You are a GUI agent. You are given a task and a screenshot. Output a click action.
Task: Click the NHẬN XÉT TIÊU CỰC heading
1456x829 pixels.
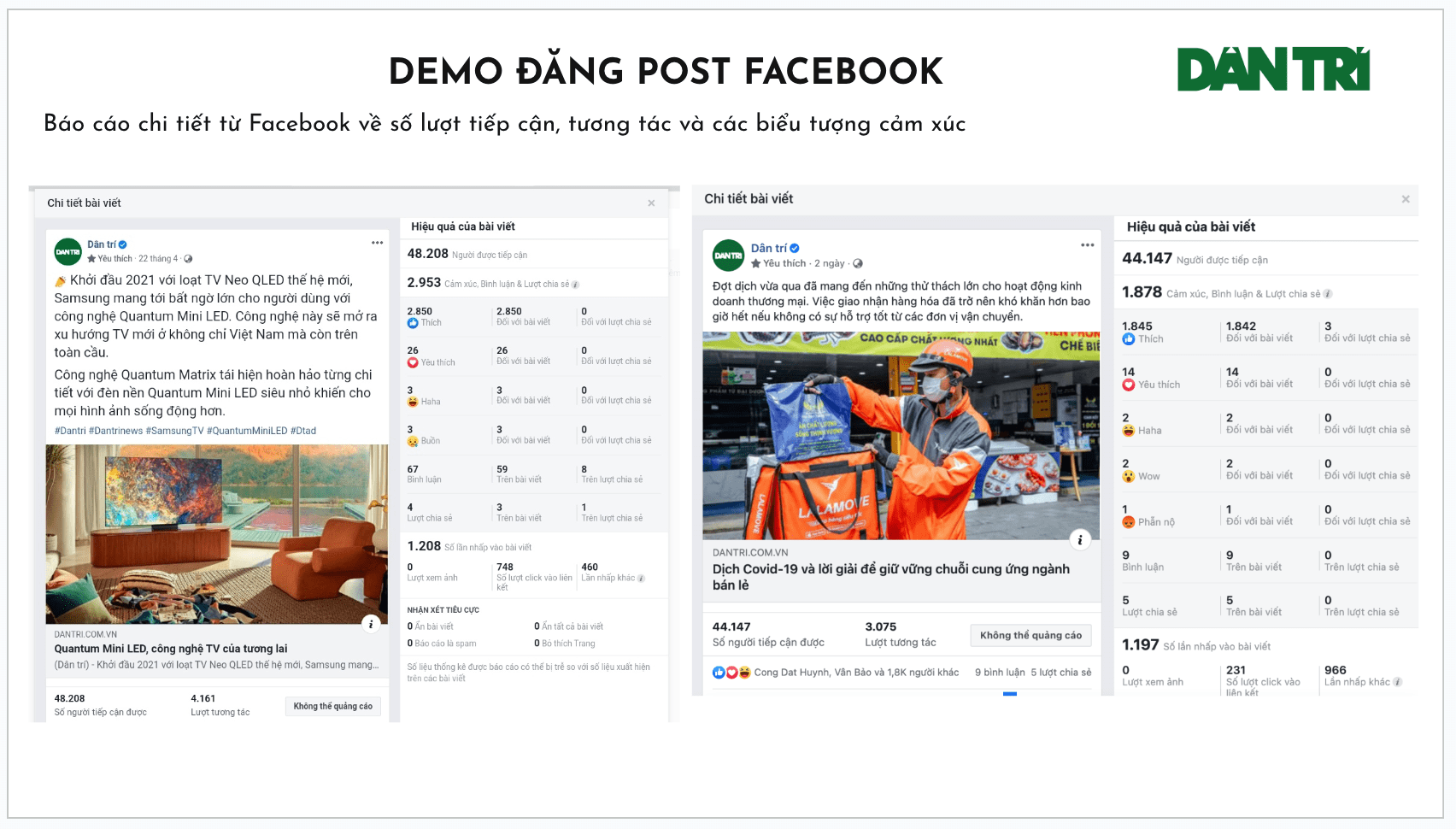[x=443, y=610]
